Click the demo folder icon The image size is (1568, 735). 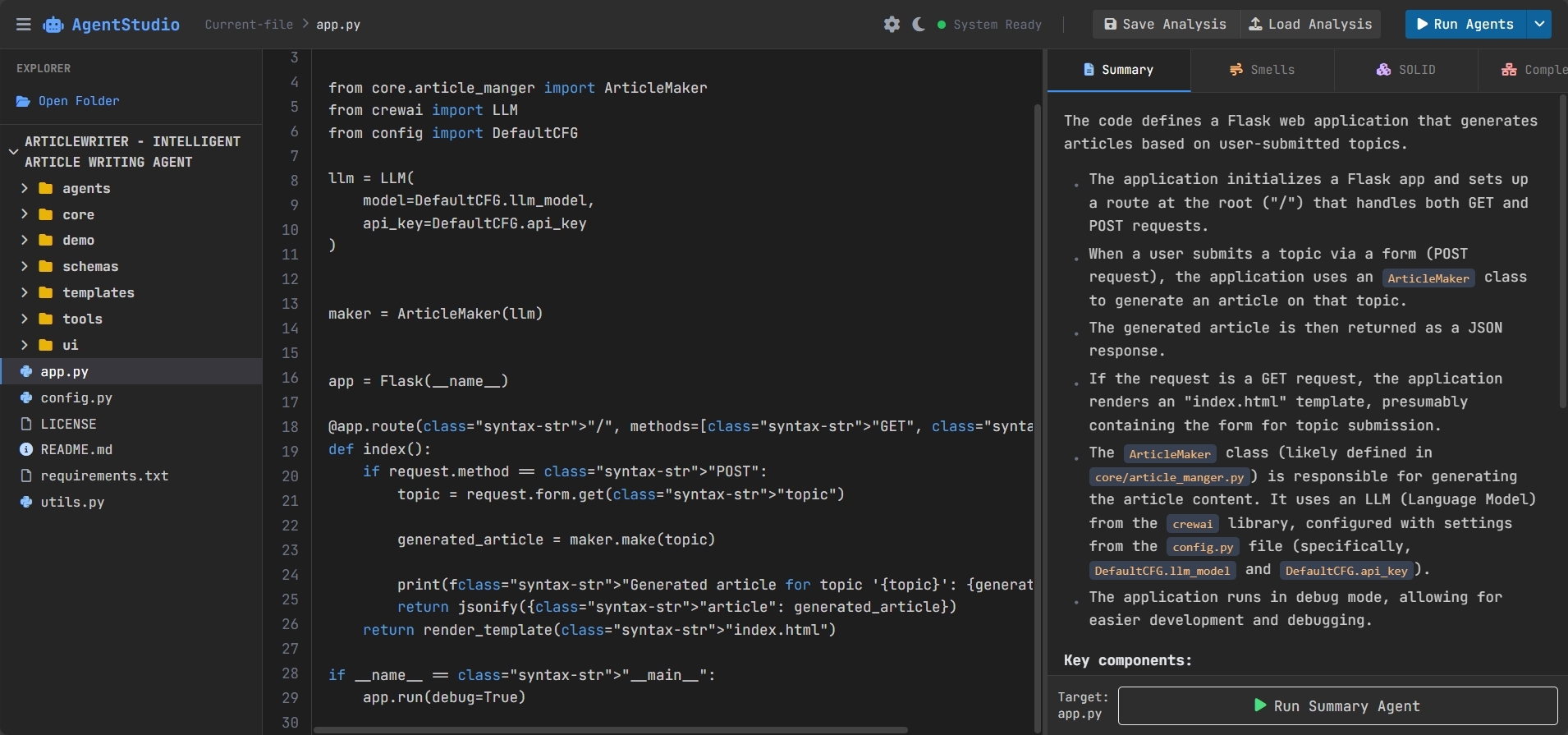tap(46, 240)
